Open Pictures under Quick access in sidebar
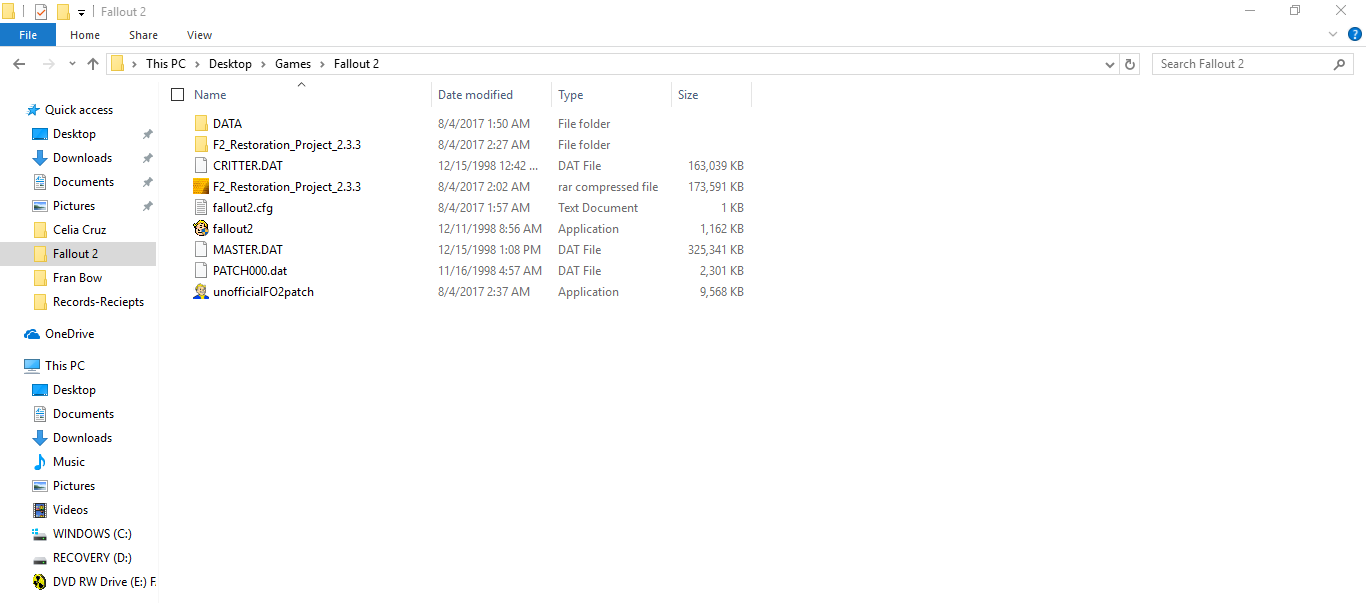 click(74, 206)
